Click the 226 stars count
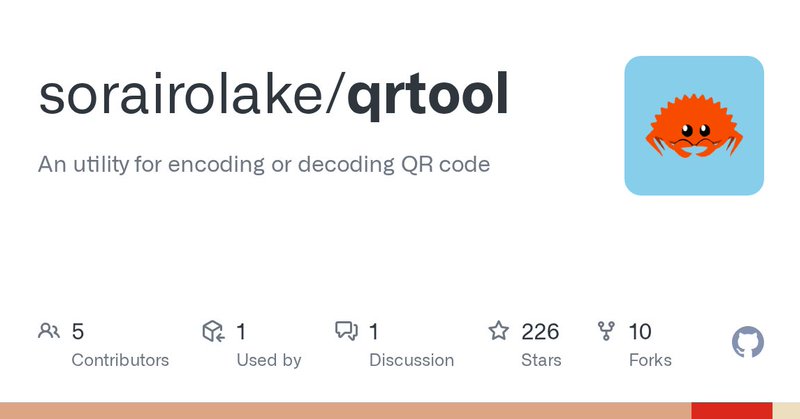 coord(540,331)
